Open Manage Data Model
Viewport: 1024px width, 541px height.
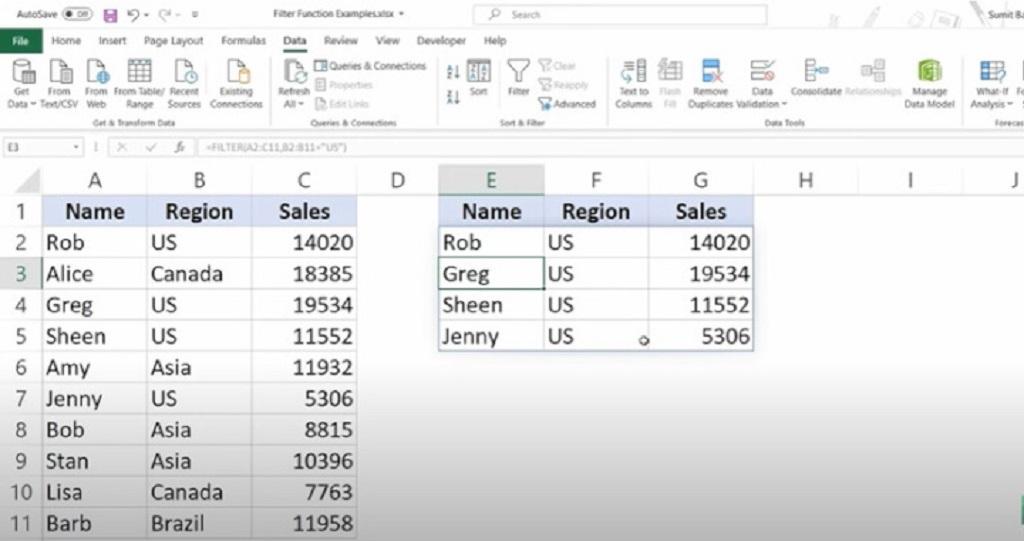coord(929,84)
